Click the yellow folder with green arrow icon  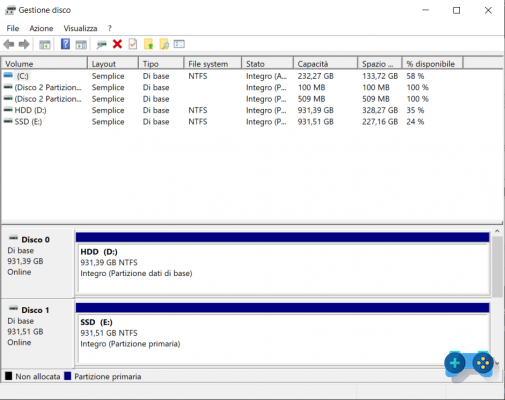[148, 44]
